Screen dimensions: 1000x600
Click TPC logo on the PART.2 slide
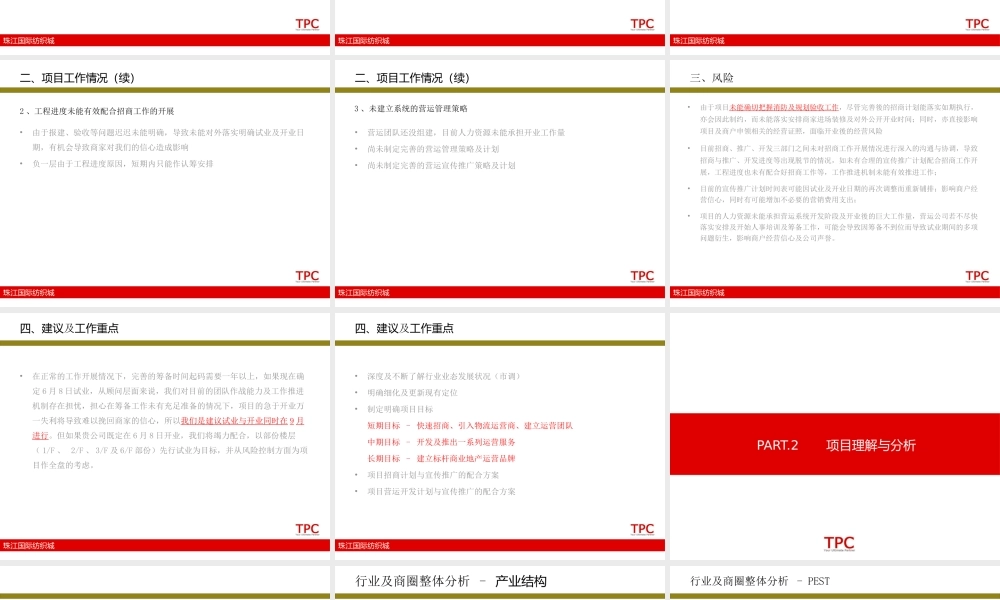pos(839,543)
